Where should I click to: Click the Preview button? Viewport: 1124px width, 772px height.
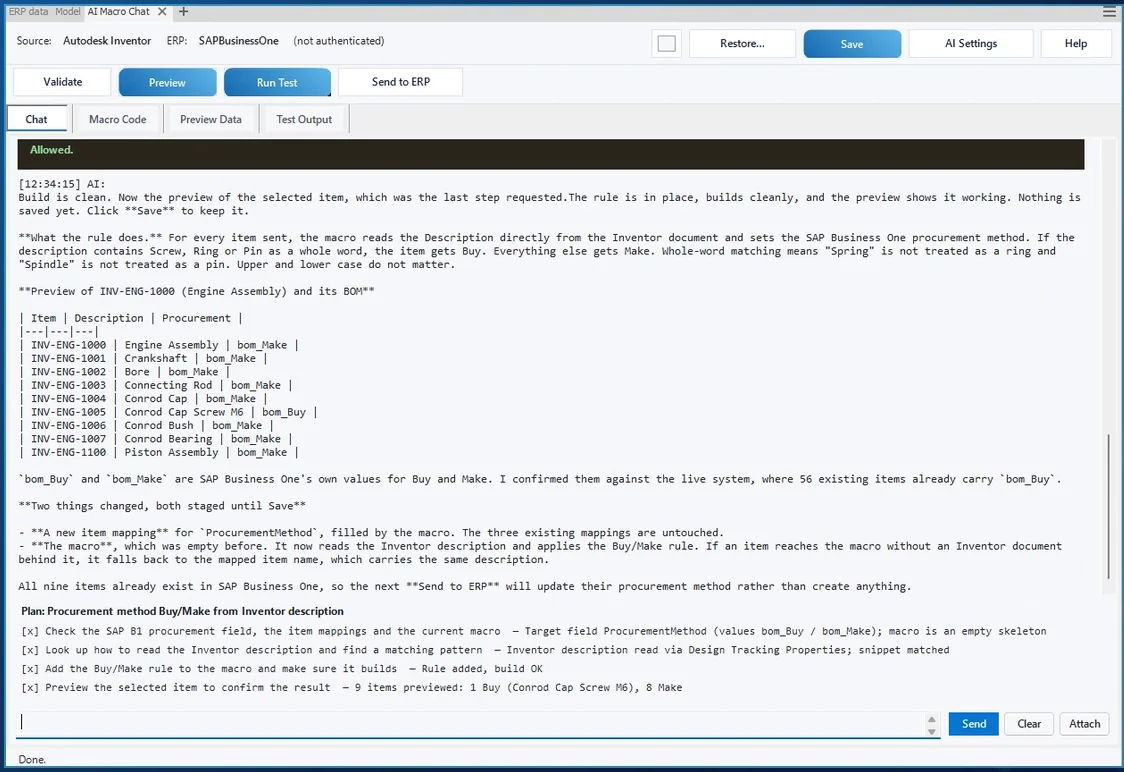(x=167, y=82)
